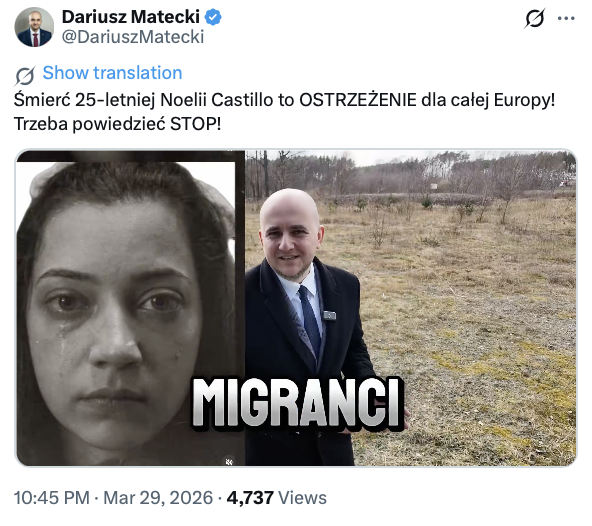Click Dariusz Matecki's profile avatar
The width and height of the screenshot is (592, 526).
click(x=34, y=27)
